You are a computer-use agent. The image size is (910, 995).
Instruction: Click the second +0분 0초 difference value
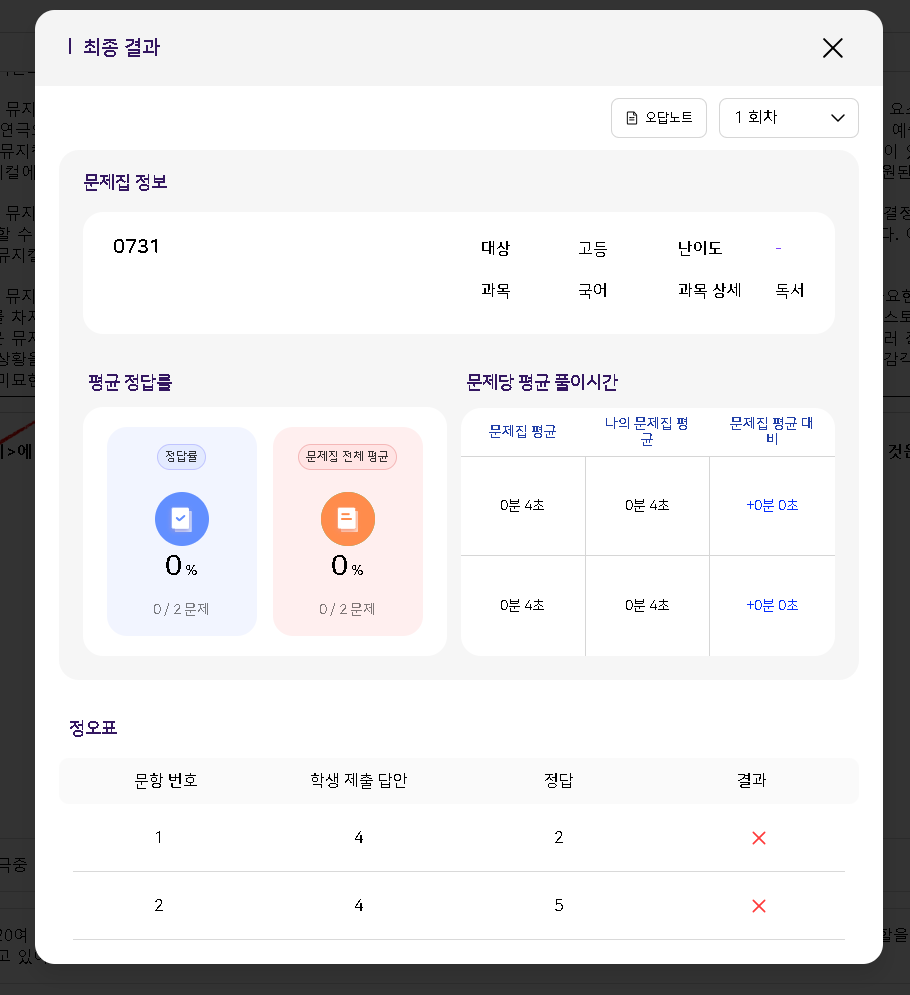772,606
